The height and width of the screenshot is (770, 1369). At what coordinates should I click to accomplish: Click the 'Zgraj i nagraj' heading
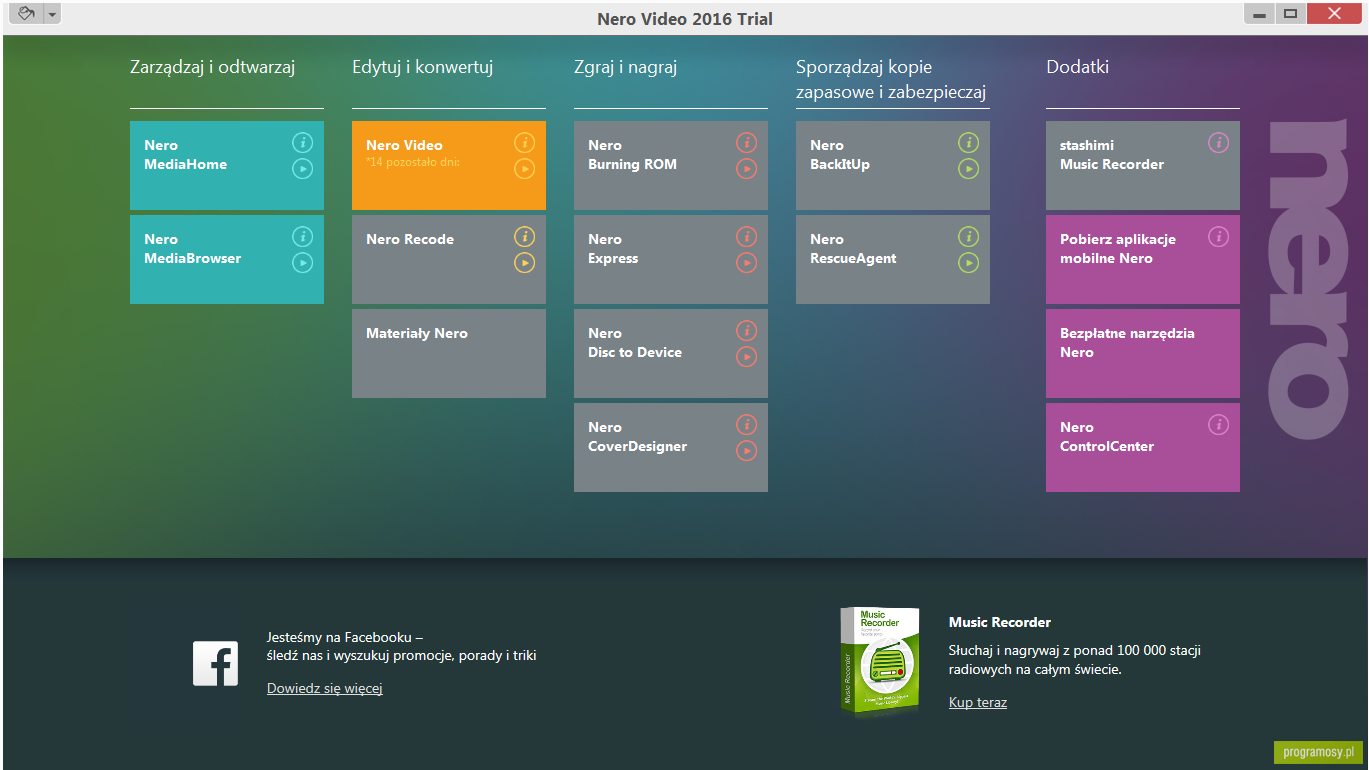click(626, 68)
